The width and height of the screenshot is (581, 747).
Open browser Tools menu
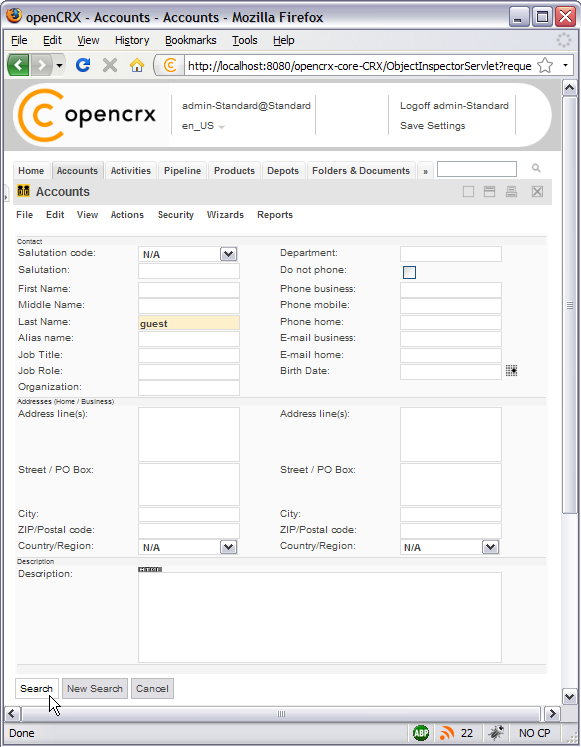(245, 40)
